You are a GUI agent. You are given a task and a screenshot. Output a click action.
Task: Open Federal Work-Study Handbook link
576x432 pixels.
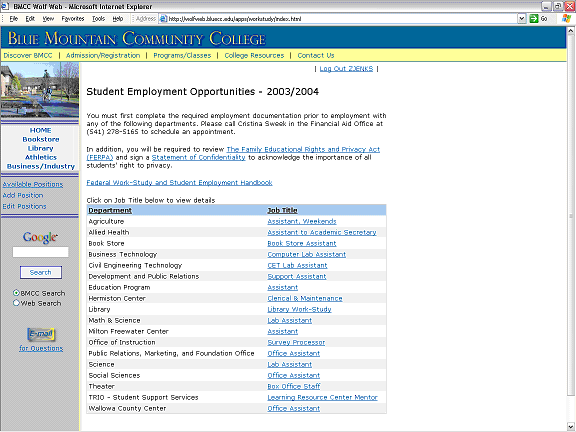179,183
